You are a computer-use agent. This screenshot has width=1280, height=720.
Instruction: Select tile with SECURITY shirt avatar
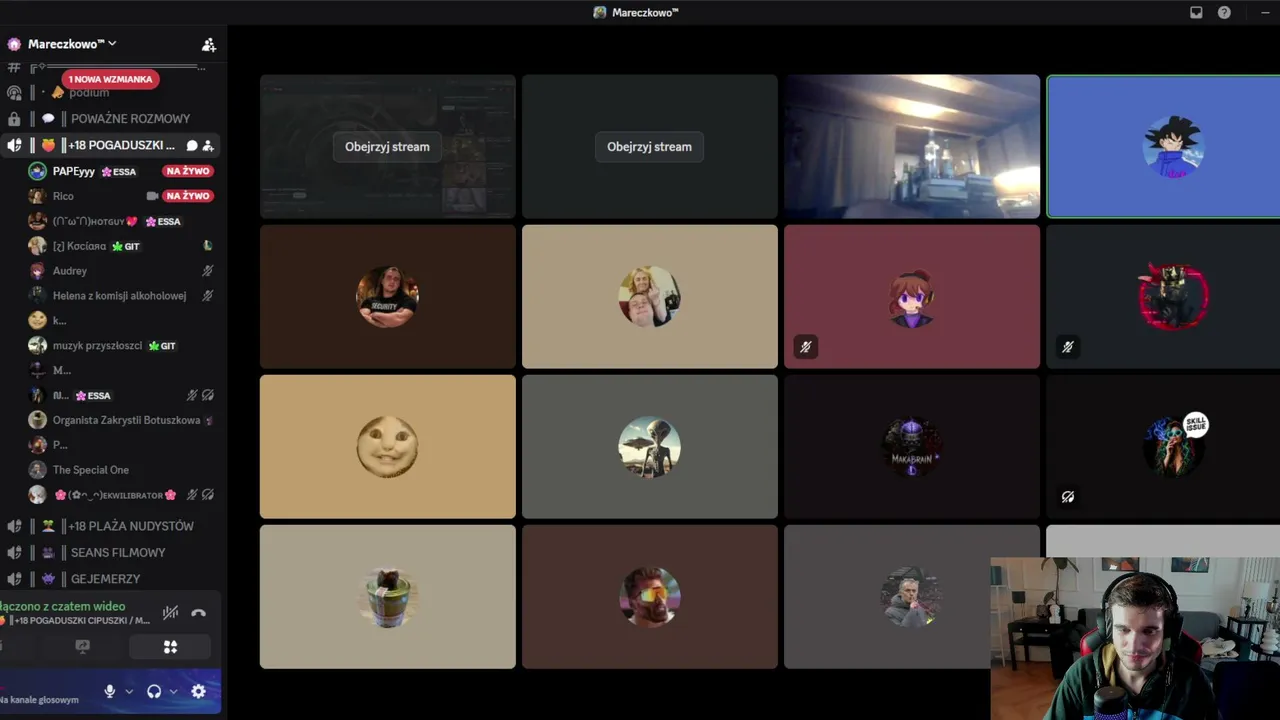tap(388, 296)
